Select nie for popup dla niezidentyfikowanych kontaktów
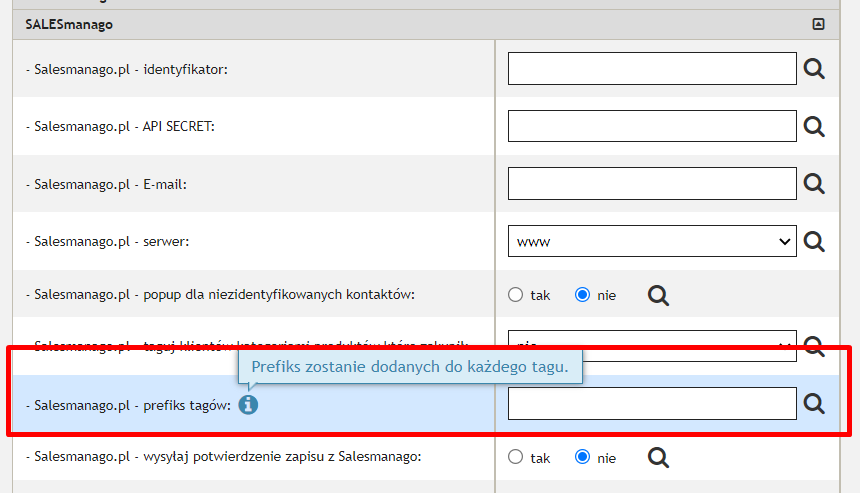This screenshot has width=860, height=493. (582, 295)
